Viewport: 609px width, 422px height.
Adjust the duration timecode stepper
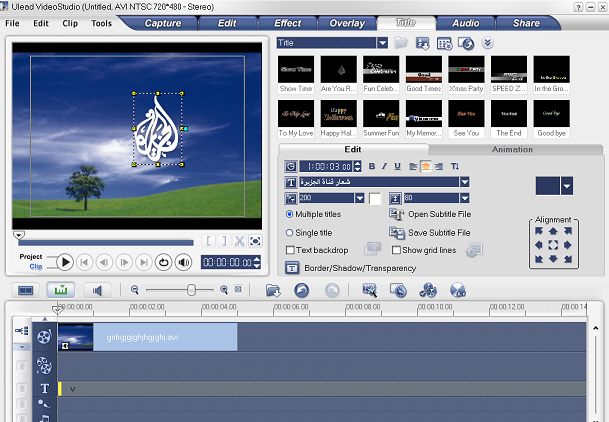coord(358,167)
